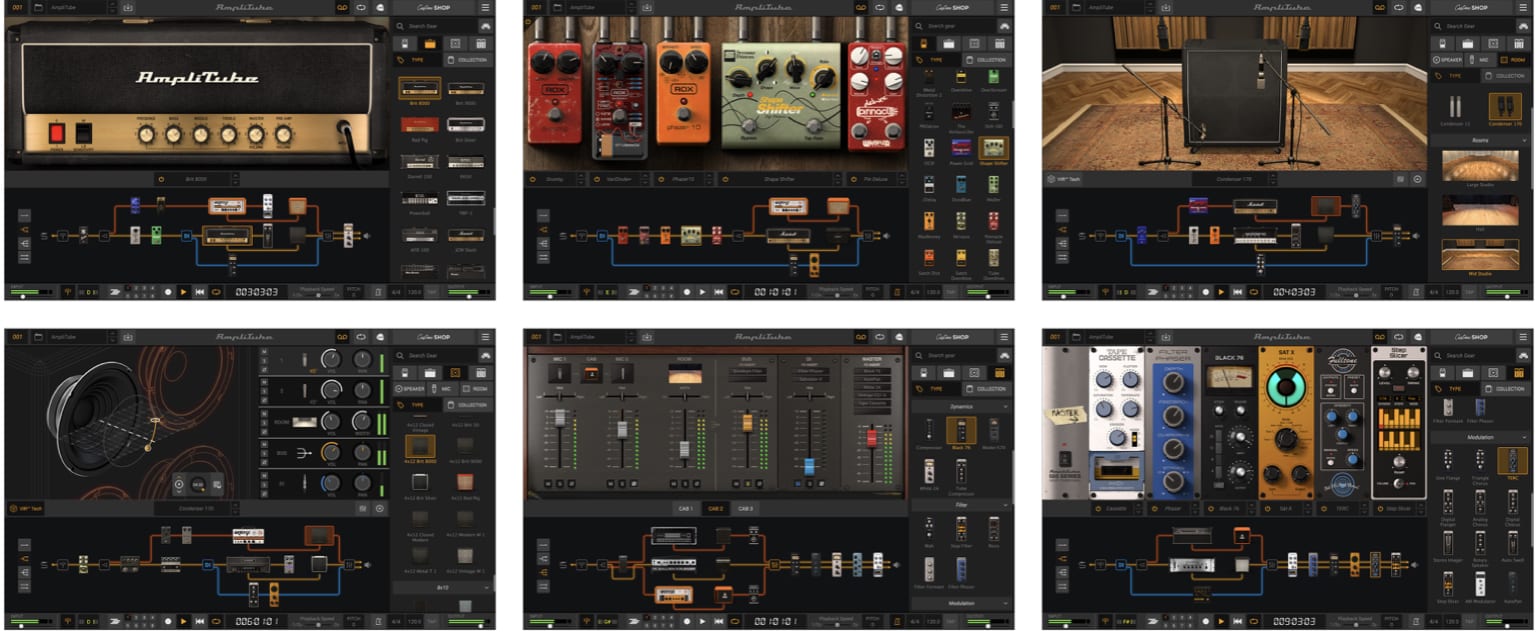Click the metronome icon in studio room screenshot
The image size is (1540, 633).
point(1415,292)
